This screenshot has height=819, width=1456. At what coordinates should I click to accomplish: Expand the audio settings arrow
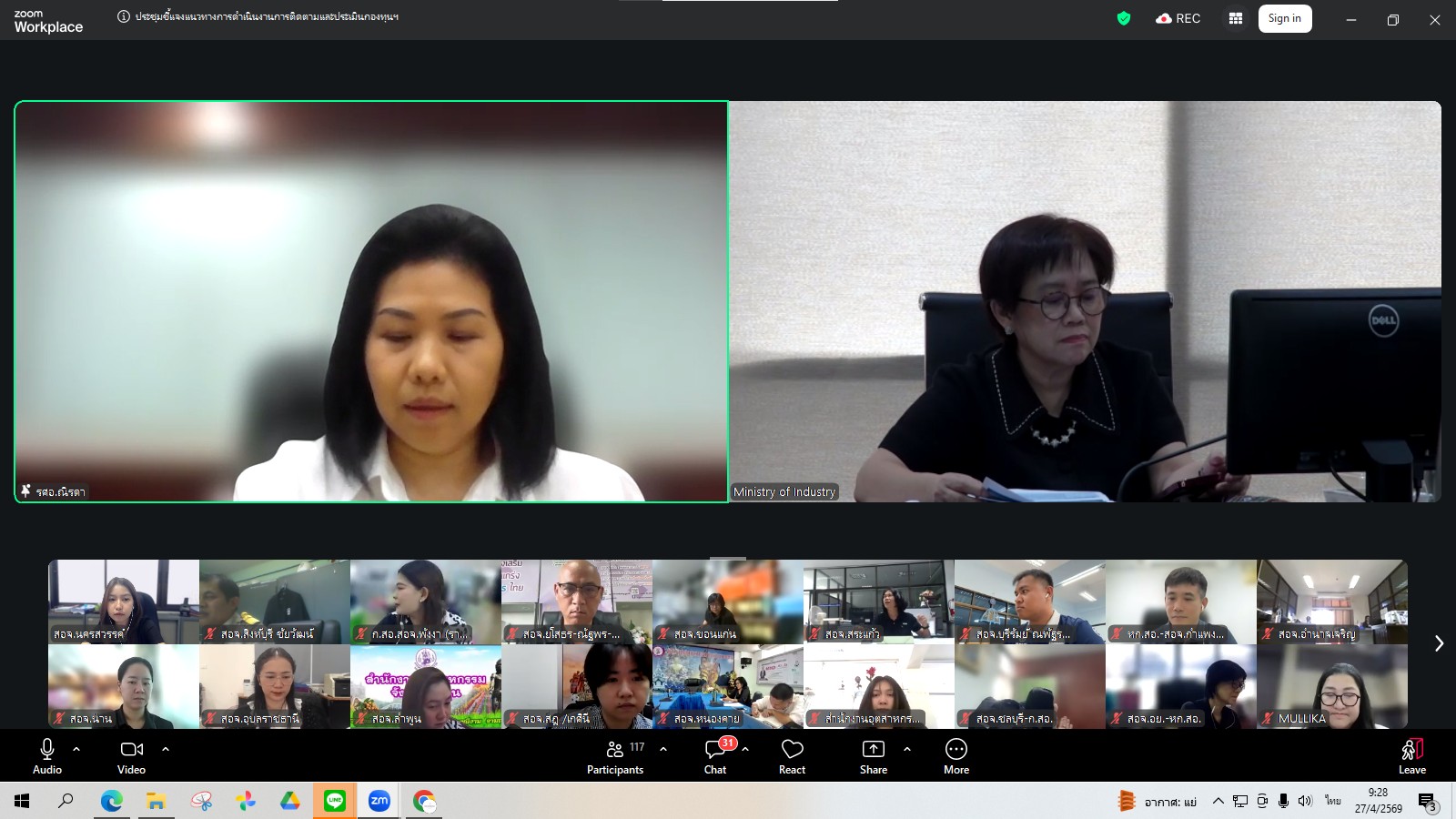76,749
